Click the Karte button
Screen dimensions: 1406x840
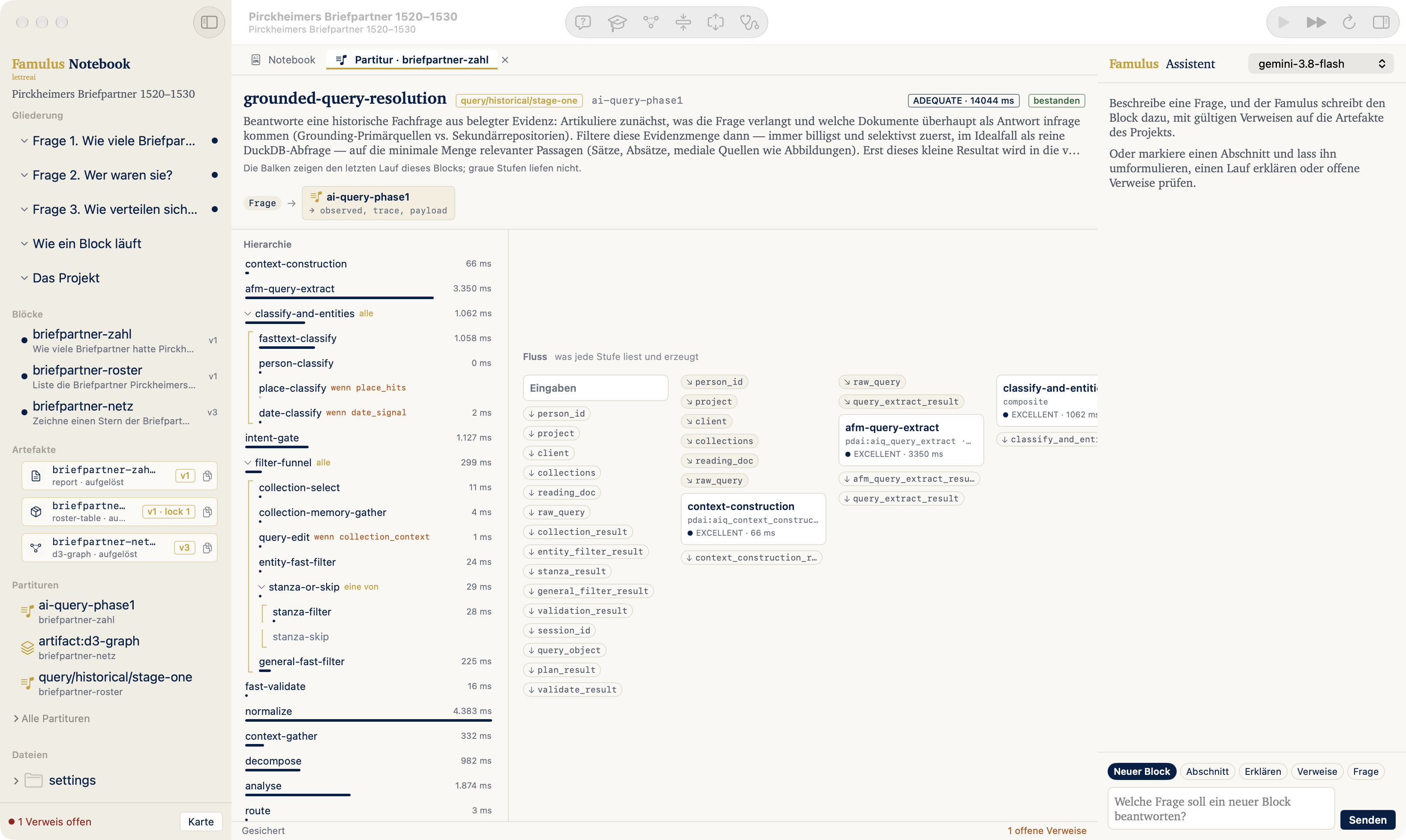(201, 821)
